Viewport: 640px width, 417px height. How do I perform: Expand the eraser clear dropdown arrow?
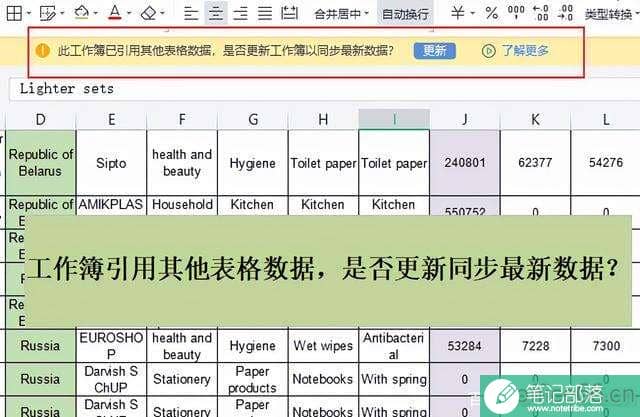[x=162, y=13]
